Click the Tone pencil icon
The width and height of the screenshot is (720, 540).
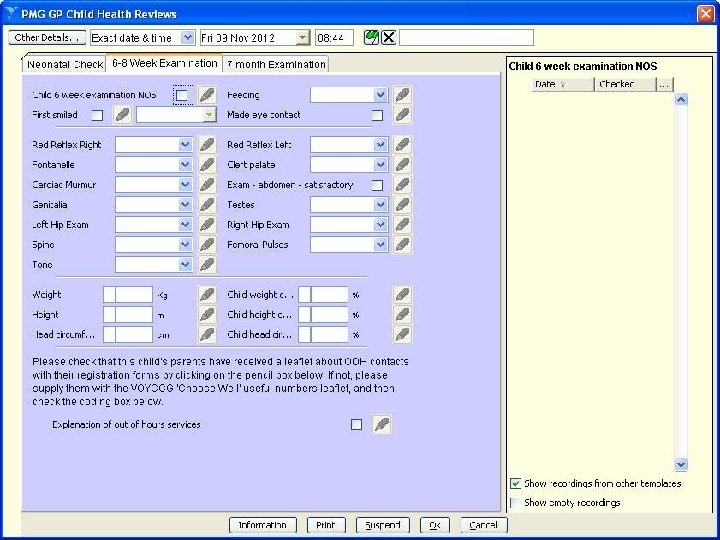tap(207, 264)
